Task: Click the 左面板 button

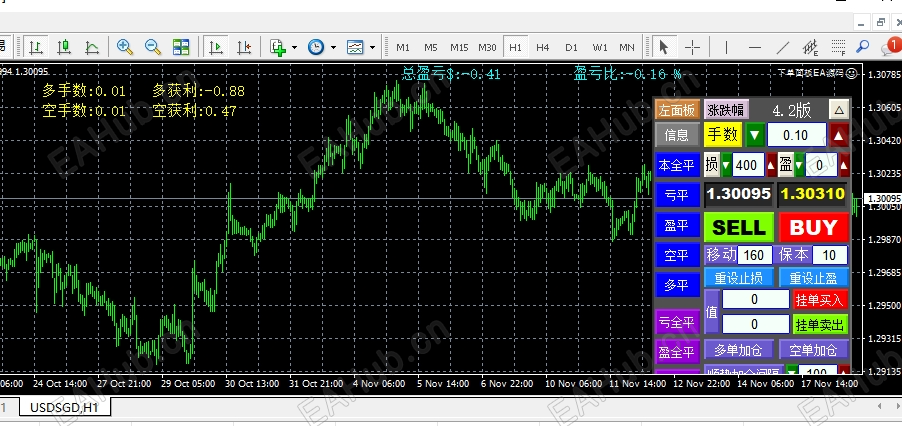Action: pyautogui.click(x=676, y=109)
